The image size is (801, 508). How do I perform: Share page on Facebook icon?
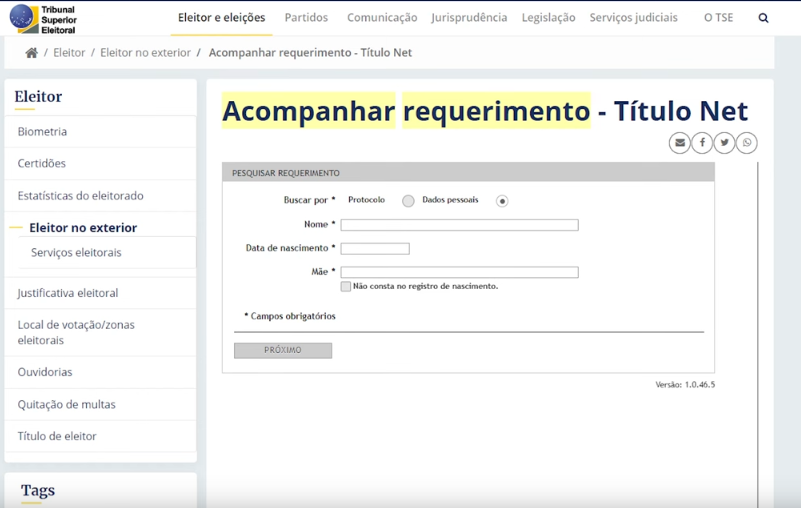point(702,143)
